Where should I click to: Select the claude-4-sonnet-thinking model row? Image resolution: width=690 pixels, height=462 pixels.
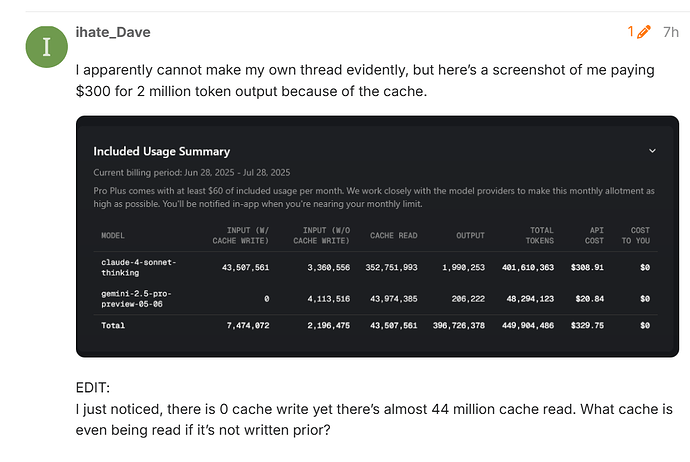point(375,268)
